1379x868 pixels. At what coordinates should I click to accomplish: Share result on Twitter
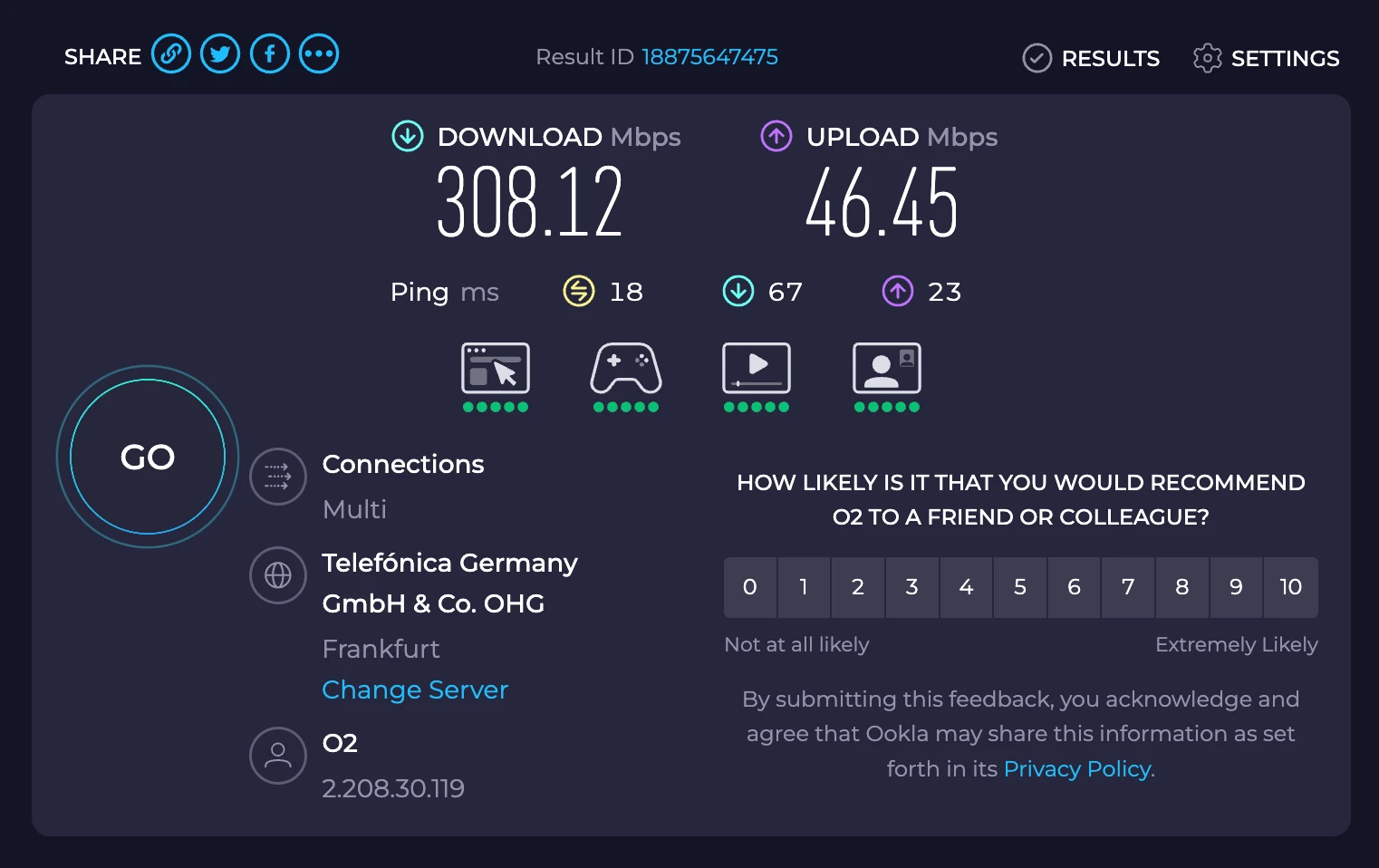click(220, 54)
